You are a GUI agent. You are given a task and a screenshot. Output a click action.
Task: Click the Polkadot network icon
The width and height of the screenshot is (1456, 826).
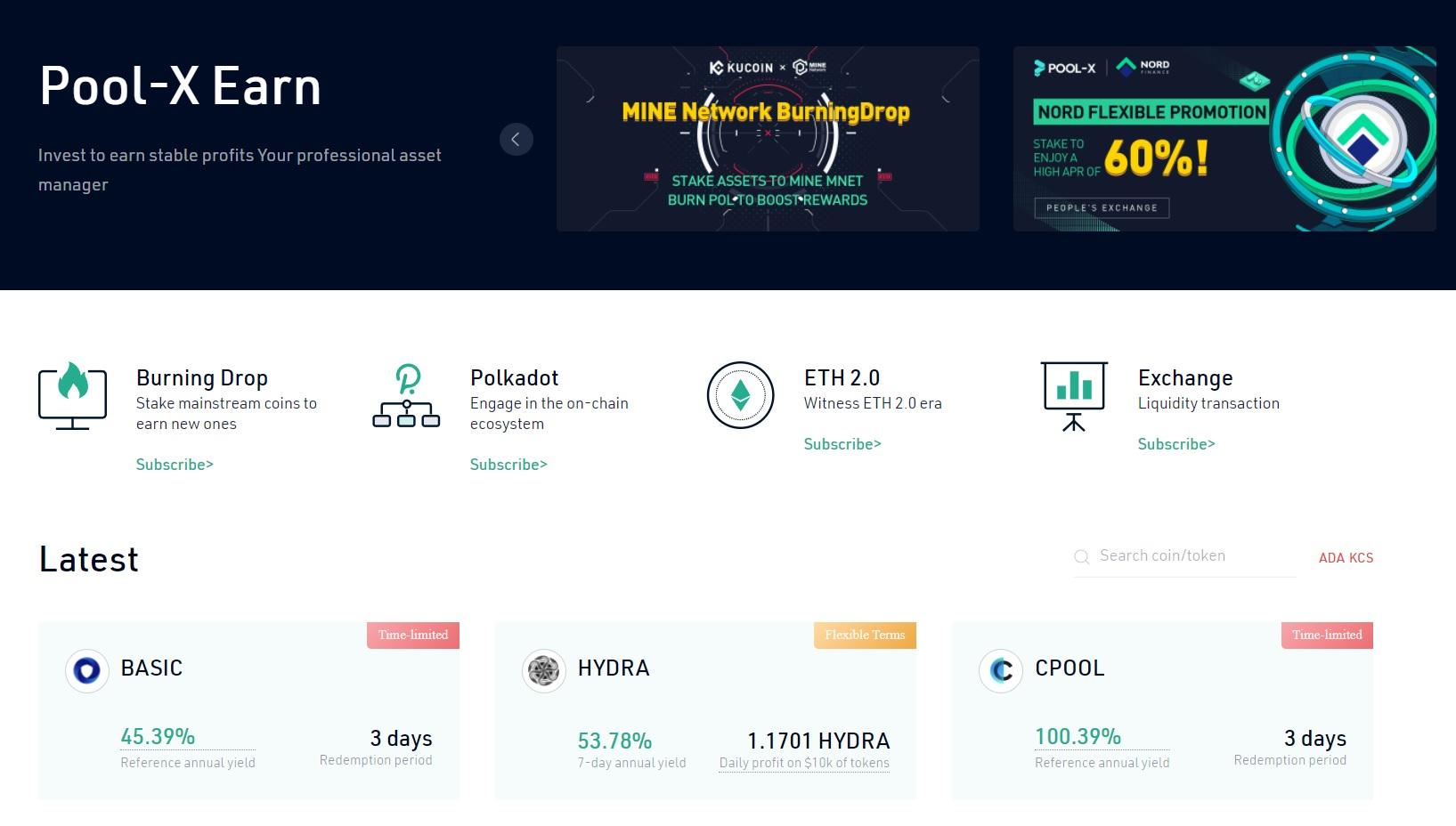(406, 395)
